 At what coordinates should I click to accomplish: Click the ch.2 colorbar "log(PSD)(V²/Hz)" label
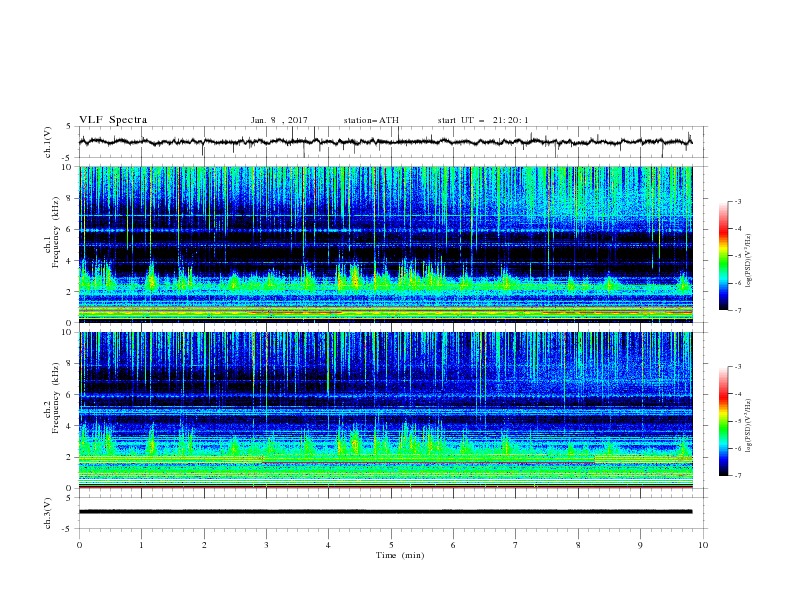[749, 425]
